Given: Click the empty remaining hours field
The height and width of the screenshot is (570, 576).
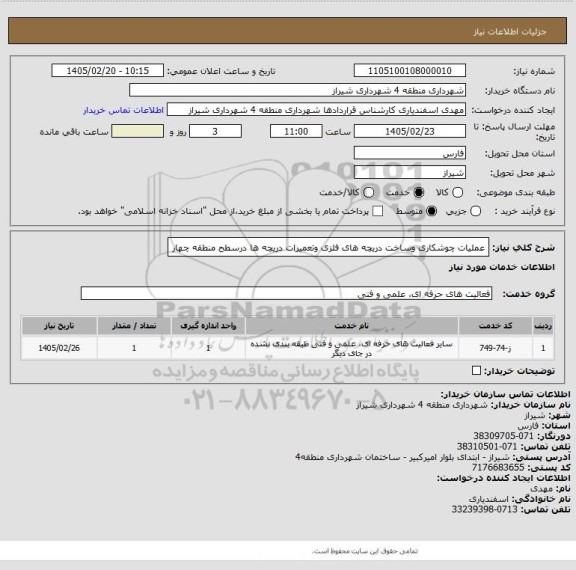Looking at the screenshot, I should (137, 131).
